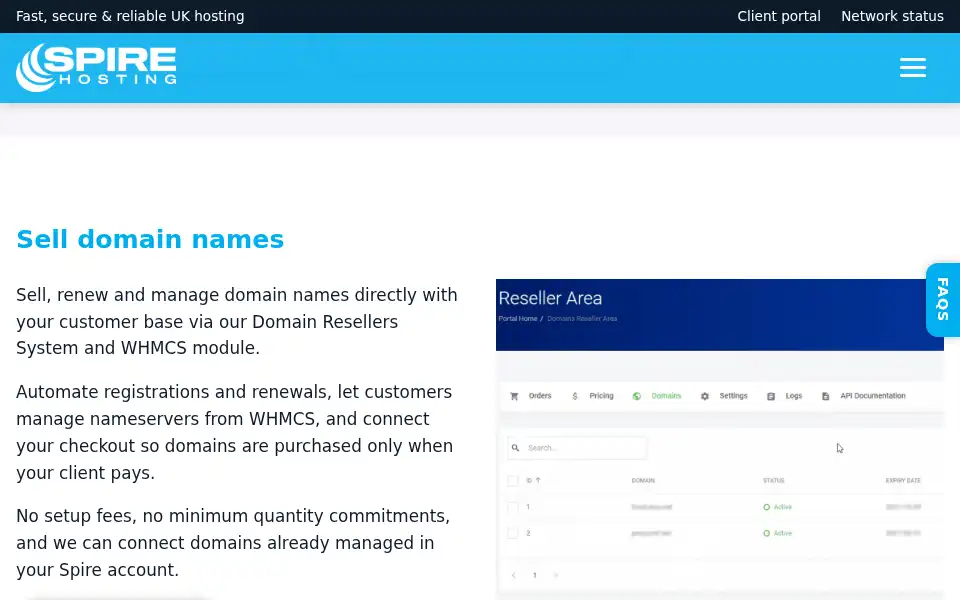This screenshot has height=600, width=960.
Task: Select page 1 in pagination
Action: point(534,575)
